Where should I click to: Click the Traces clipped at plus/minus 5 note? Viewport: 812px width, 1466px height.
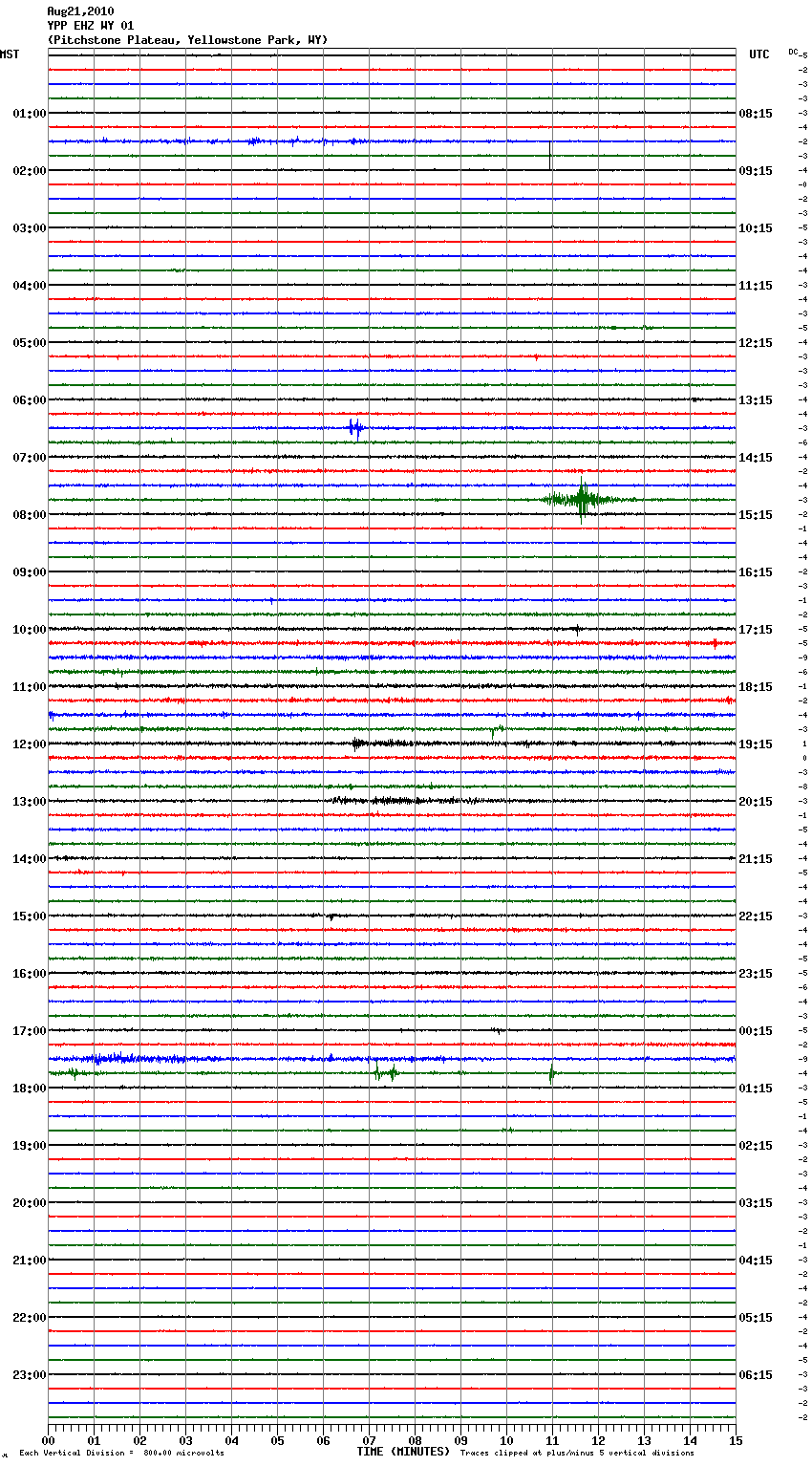(x=577, y=1453)
